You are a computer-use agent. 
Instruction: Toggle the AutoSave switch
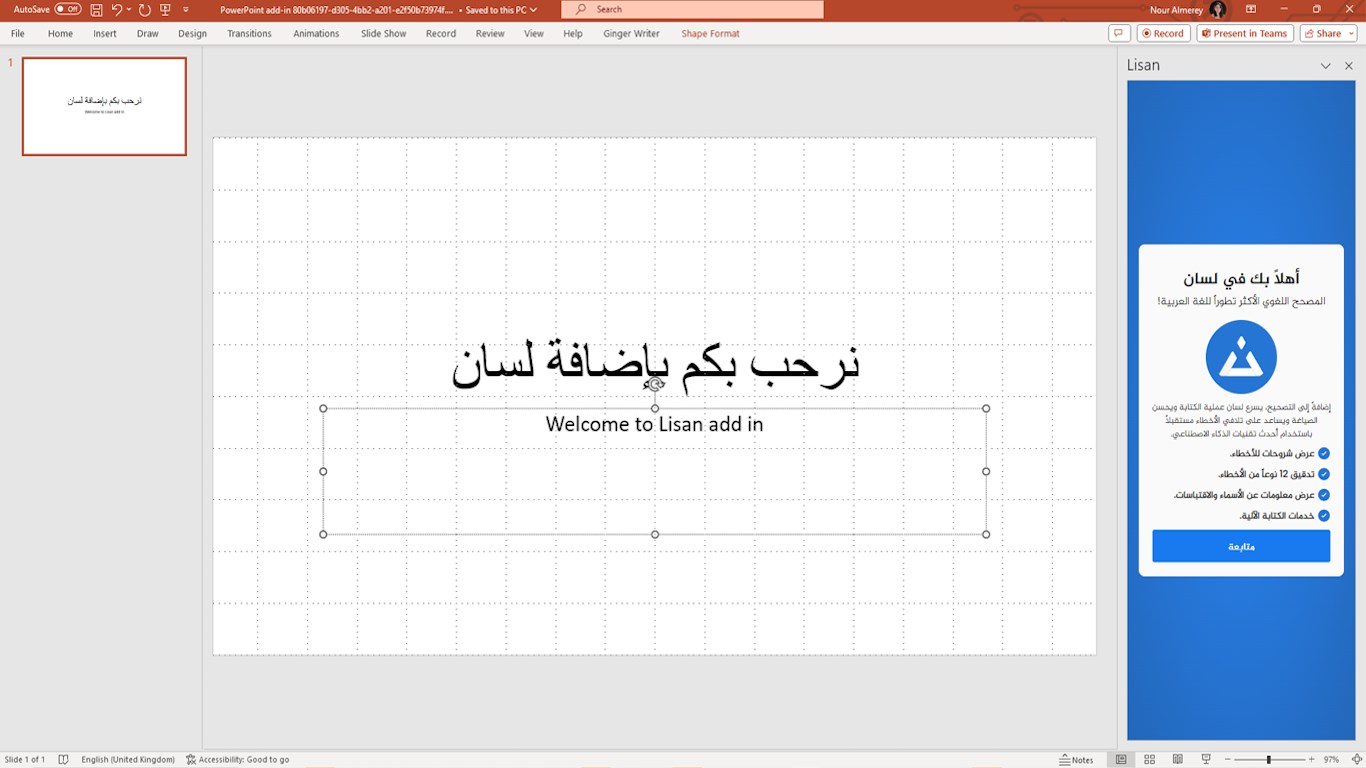(68, 9)
